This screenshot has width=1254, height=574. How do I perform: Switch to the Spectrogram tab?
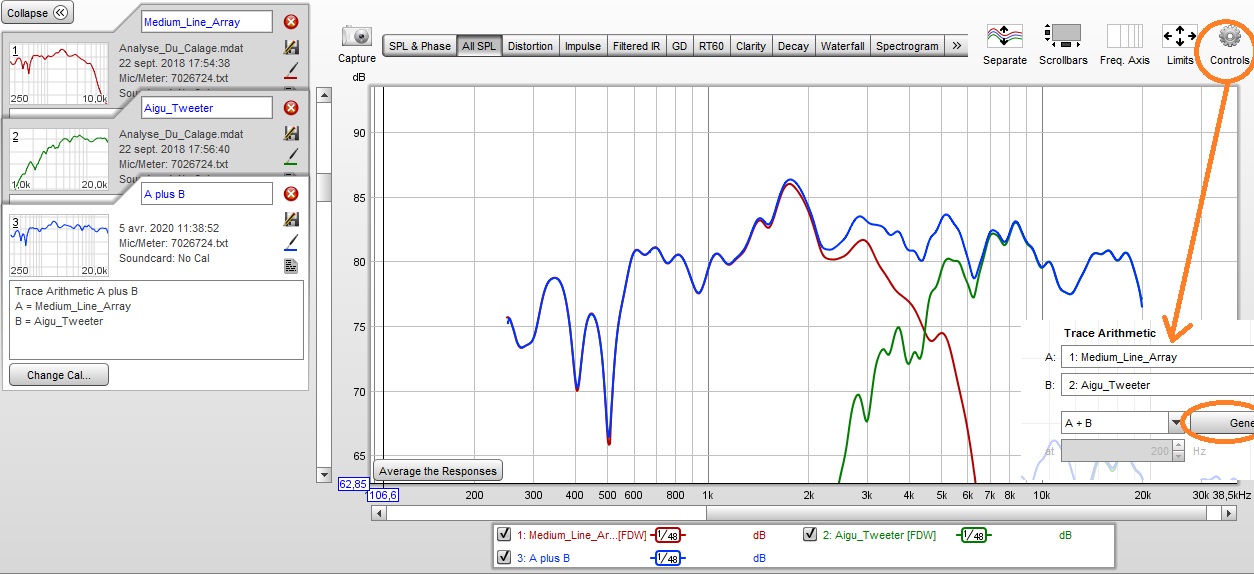pyautogui.click(x=907, y=46)
